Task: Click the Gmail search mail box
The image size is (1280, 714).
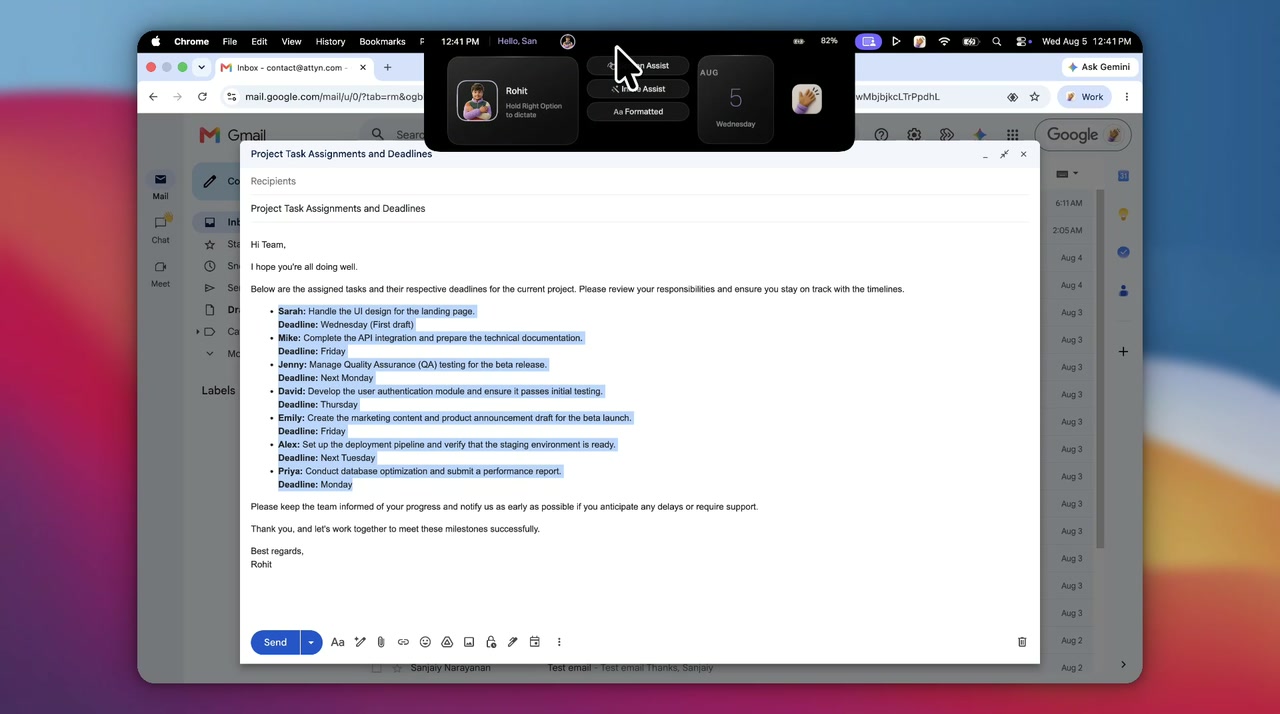Action: point(400,134)
